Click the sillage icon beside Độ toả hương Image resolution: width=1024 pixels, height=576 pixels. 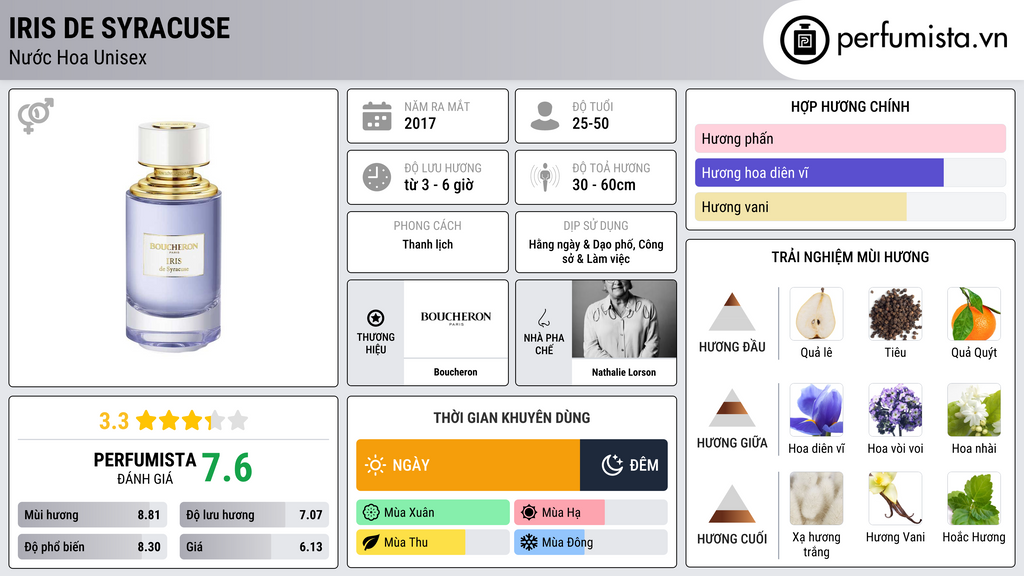tap(545, 177)
